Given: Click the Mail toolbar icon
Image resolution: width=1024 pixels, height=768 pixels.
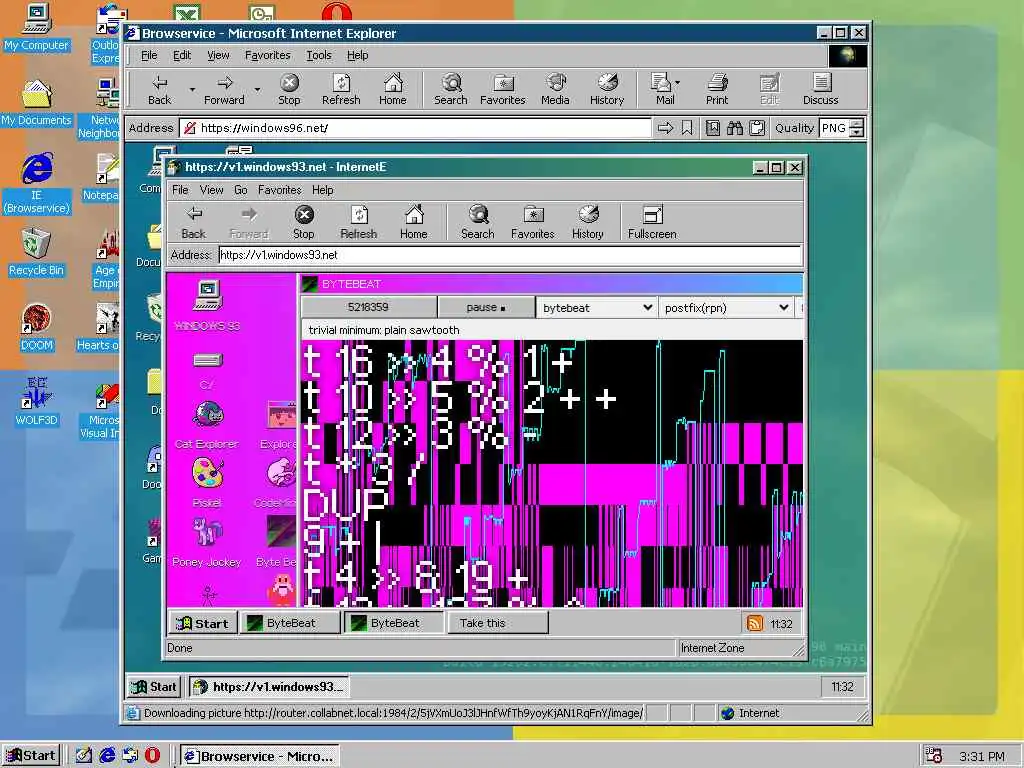Looking at the screenshot, I should click(x=661, y=89).
